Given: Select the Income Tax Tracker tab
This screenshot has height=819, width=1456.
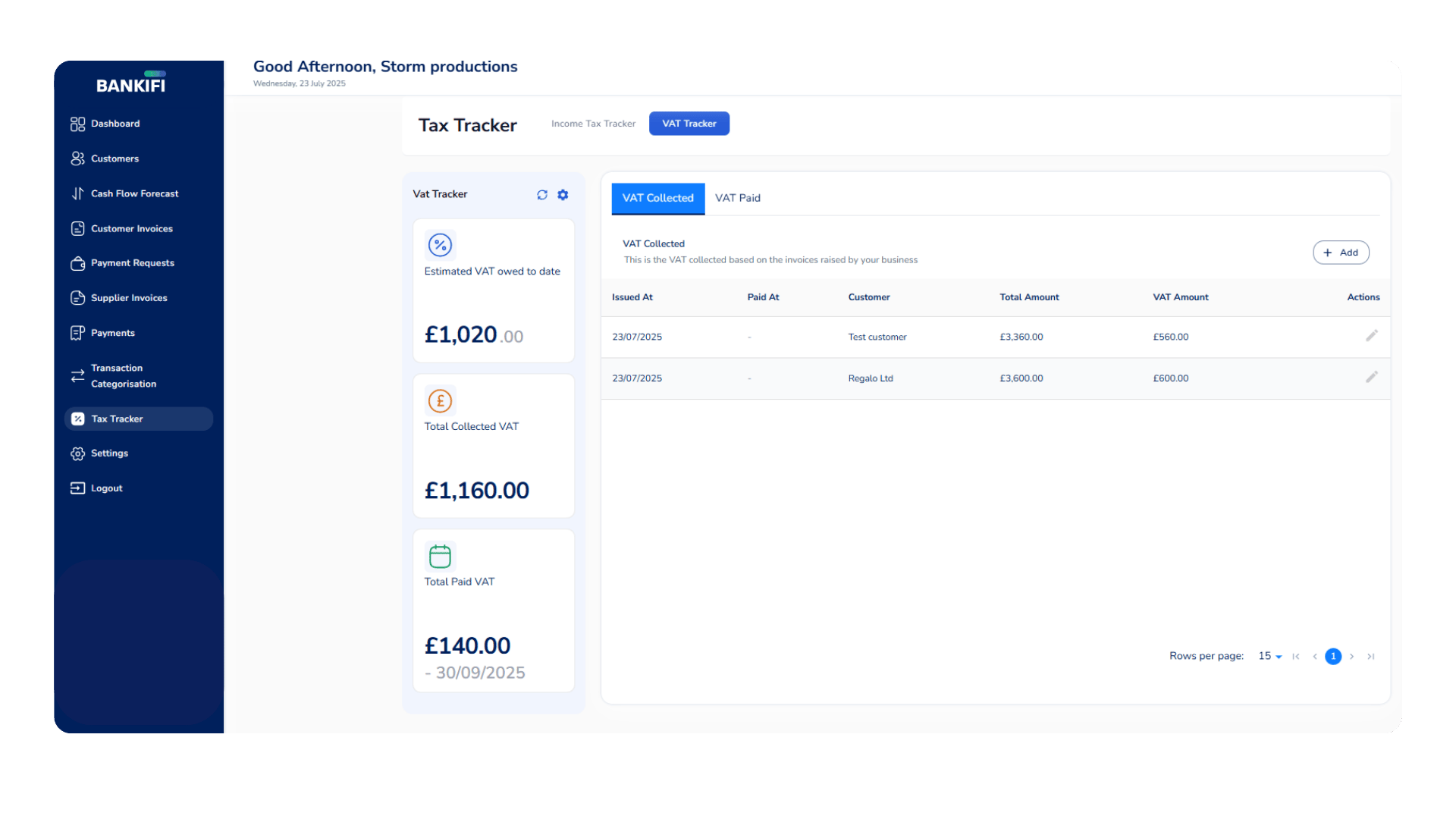Looking at the screenshot, I should [593, 124].
